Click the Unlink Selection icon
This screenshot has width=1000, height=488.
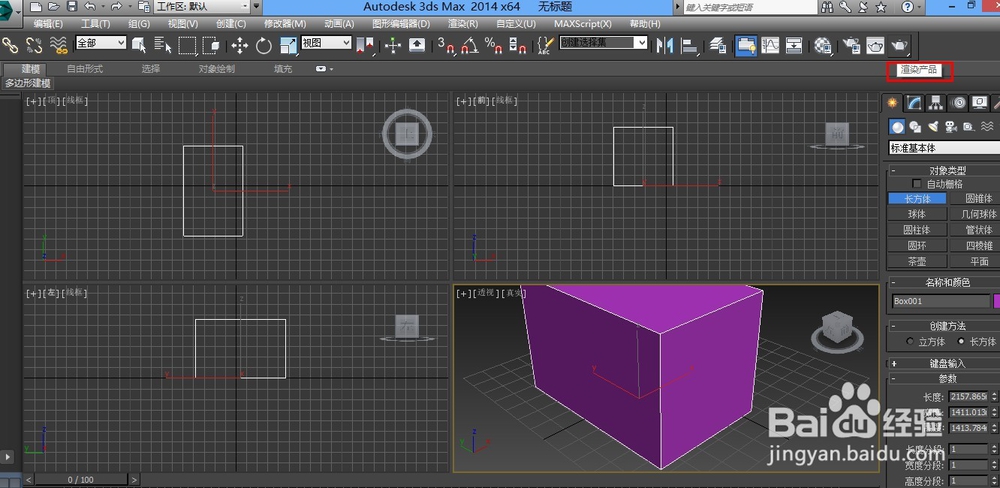coord(33,45)
